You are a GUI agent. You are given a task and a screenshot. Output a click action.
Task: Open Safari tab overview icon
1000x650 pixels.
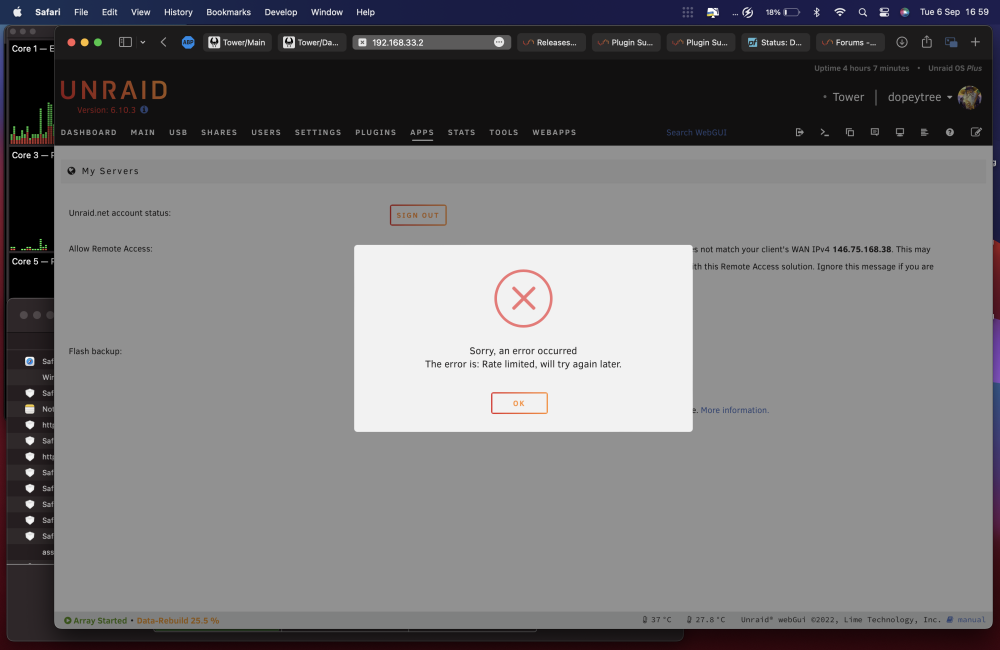(x=951, y=42)
